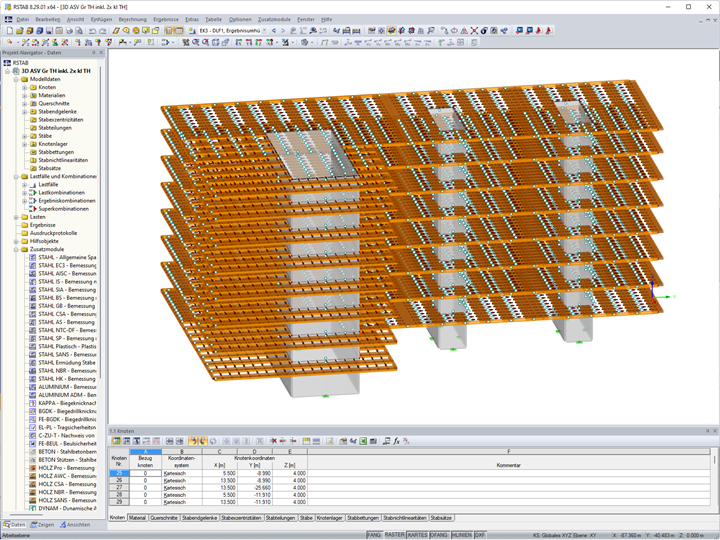This screenshot has height=540, width=720.
Task: Collapse the Modelldaten tree folder
Action: [x=16, y=79]
